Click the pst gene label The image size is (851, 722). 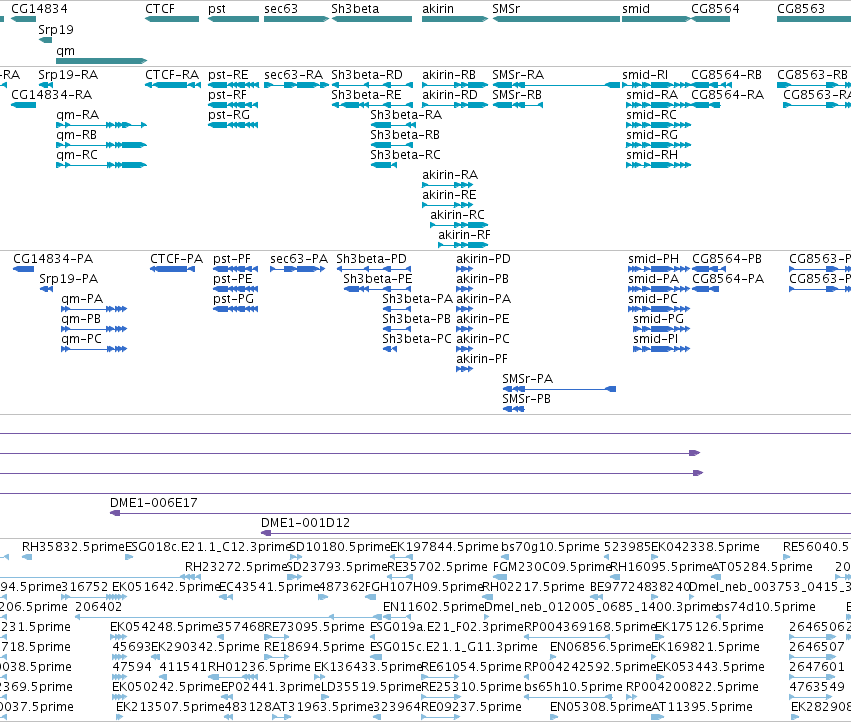[217, 9]
